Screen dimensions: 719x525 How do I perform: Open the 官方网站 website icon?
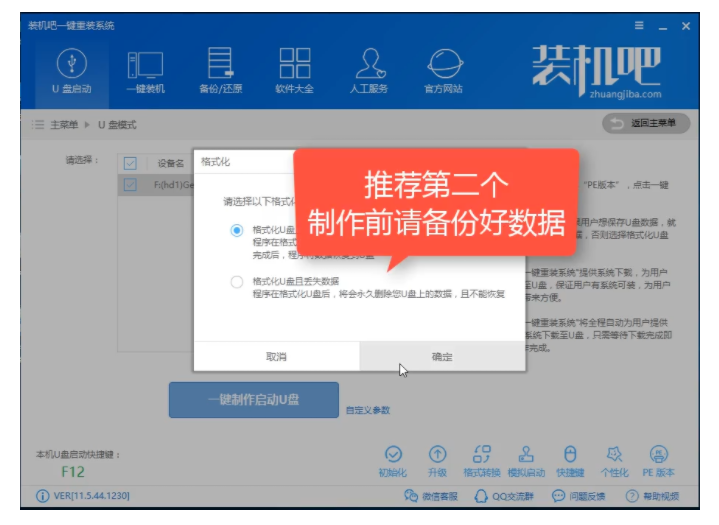tap(443, 64)
